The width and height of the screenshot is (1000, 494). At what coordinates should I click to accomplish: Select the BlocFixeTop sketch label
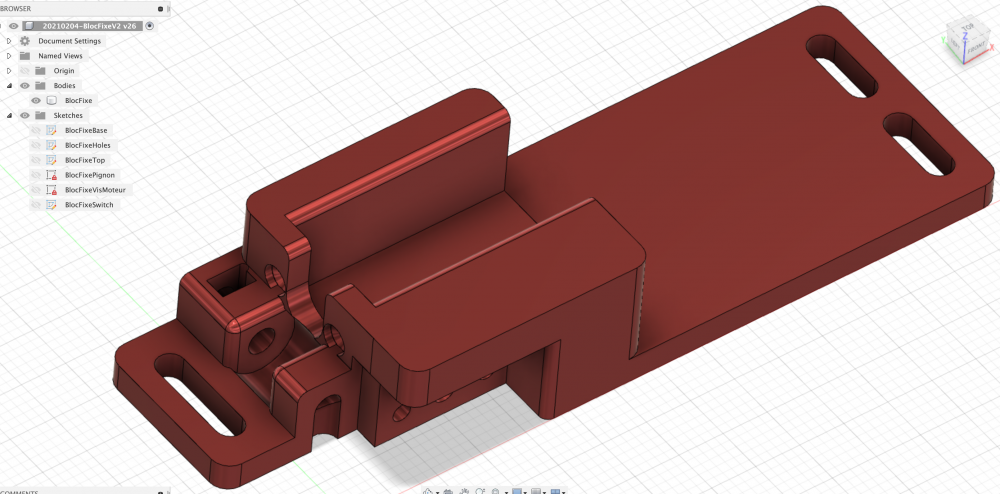tap(85, 160)
